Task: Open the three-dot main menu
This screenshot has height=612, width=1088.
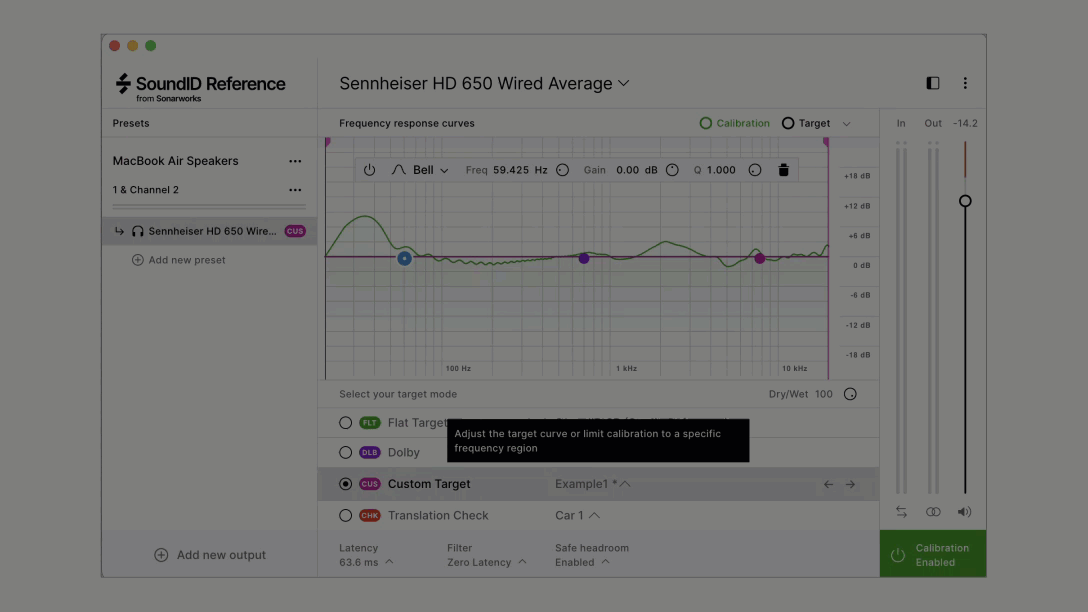Action: 965,83
